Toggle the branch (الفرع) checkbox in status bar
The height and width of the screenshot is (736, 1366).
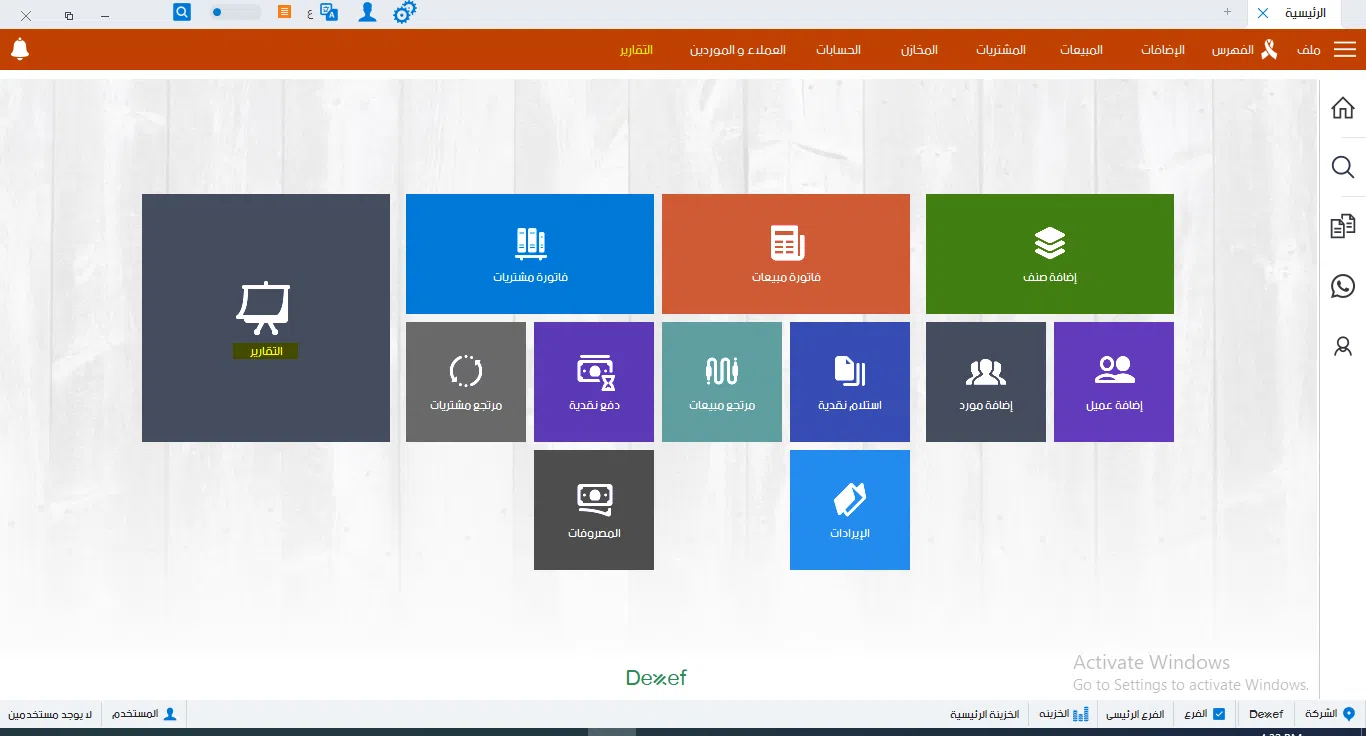coord(1218,714)
